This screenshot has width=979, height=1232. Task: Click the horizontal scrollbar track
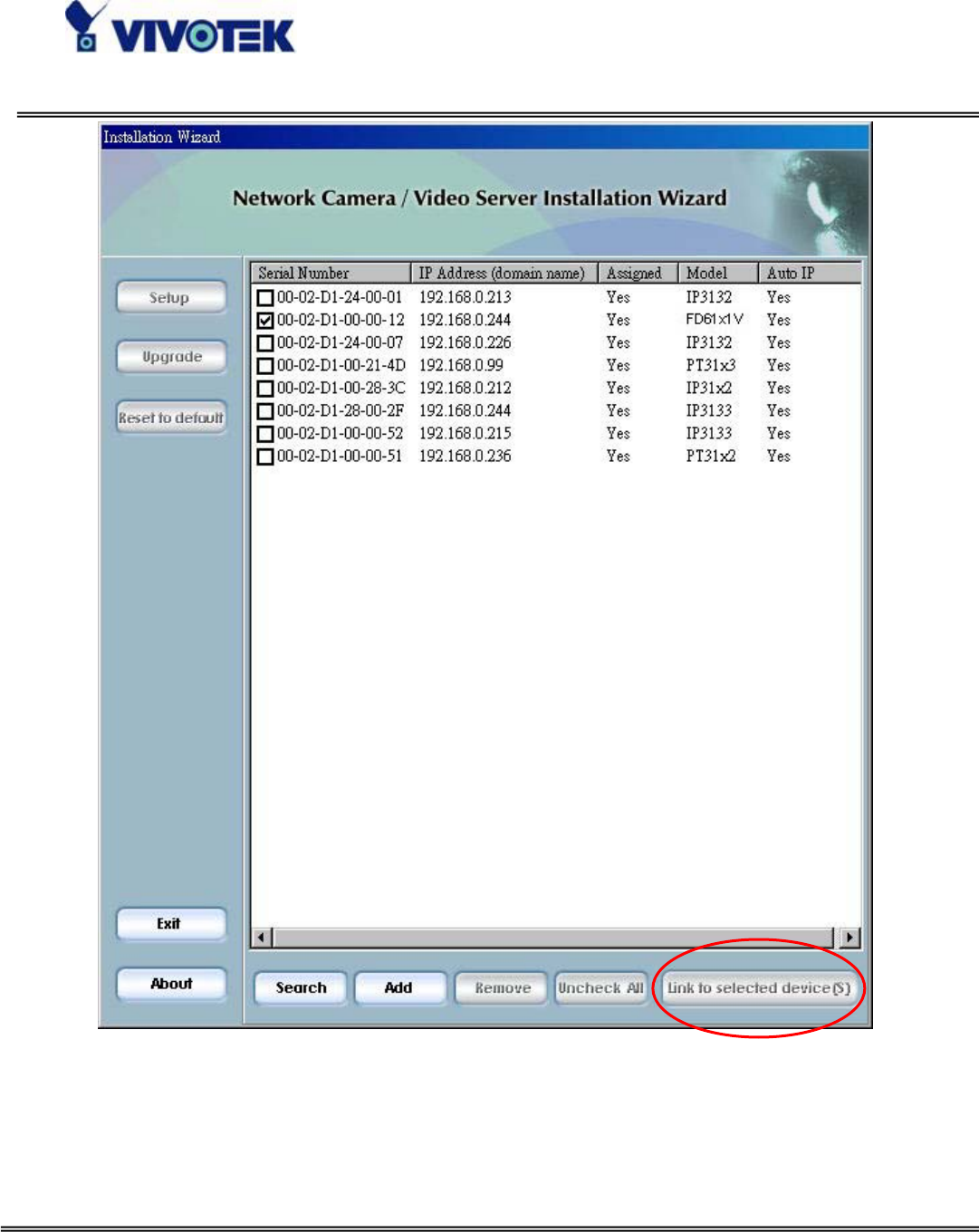click(x=552, y=938)
